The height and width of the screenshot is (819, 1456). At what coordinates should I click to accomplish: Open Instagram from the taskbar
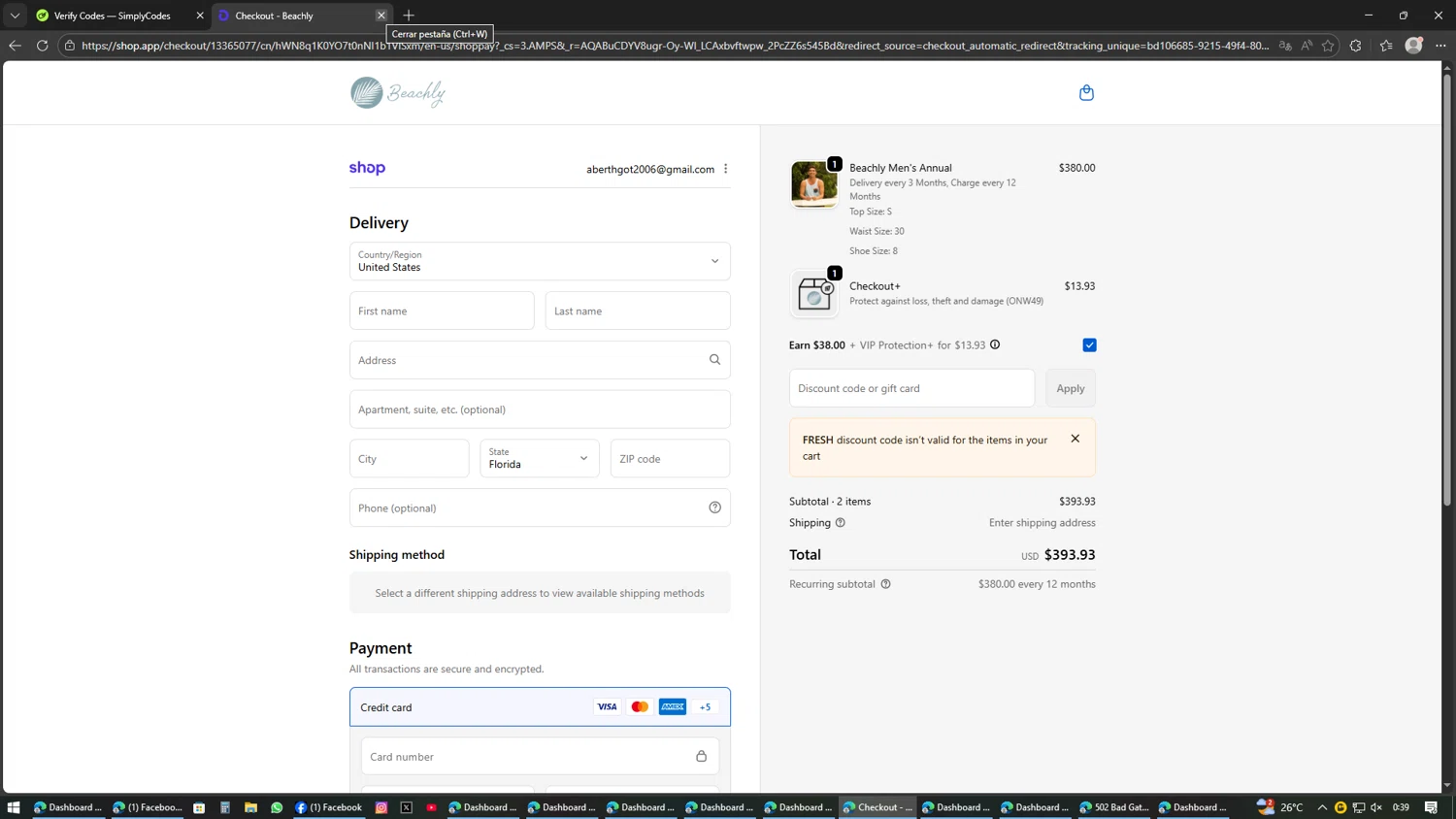tap(381, 807)
